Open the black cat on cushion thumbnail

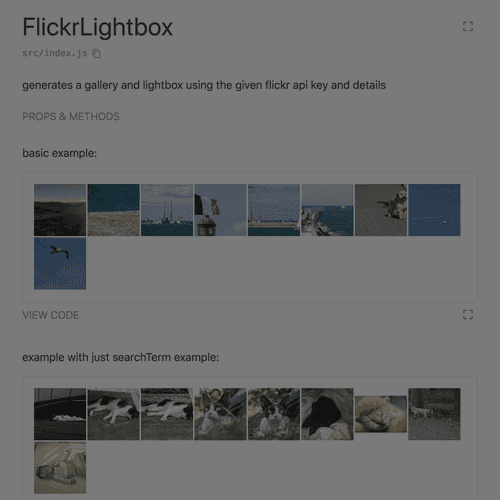click(x=327, y=414)
